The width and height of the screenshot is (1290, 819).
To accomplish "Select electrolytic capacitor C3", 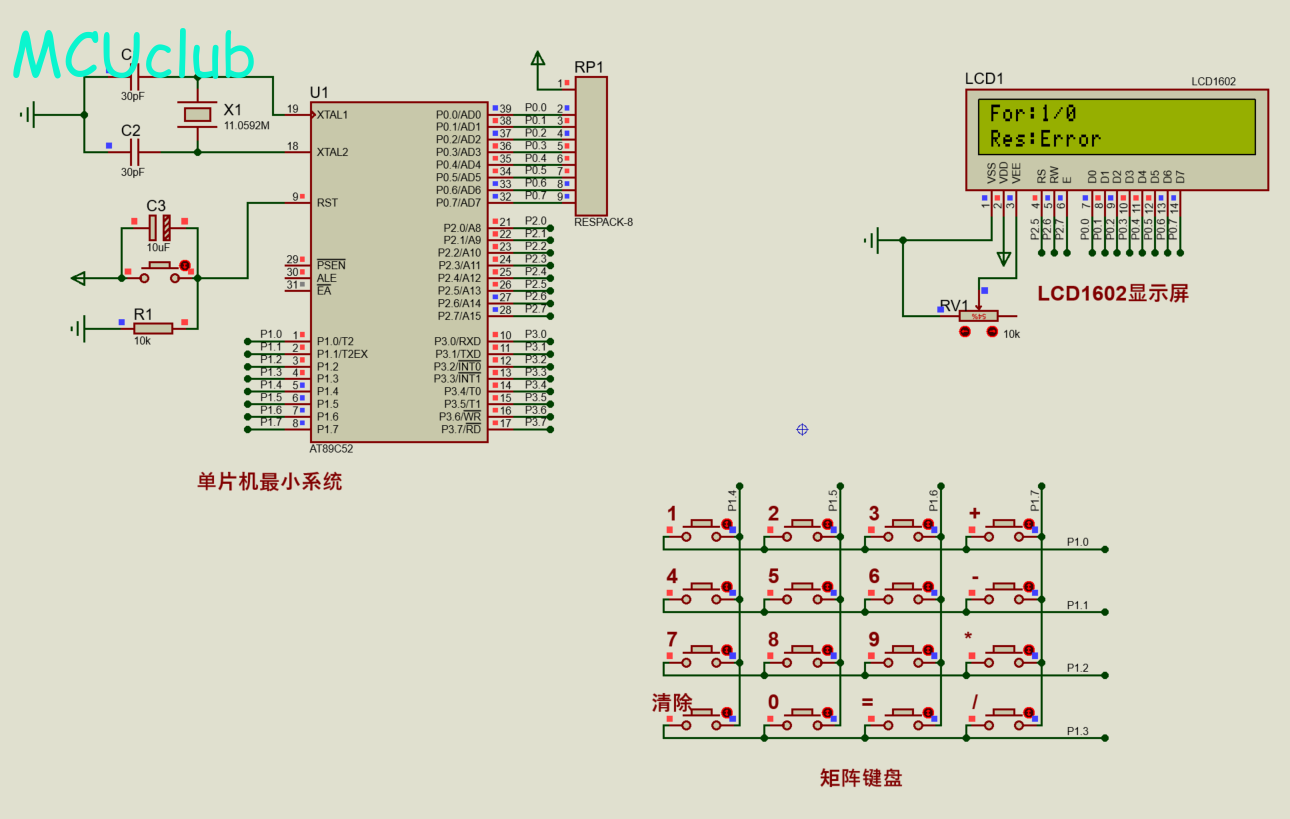I will point(160,228).
